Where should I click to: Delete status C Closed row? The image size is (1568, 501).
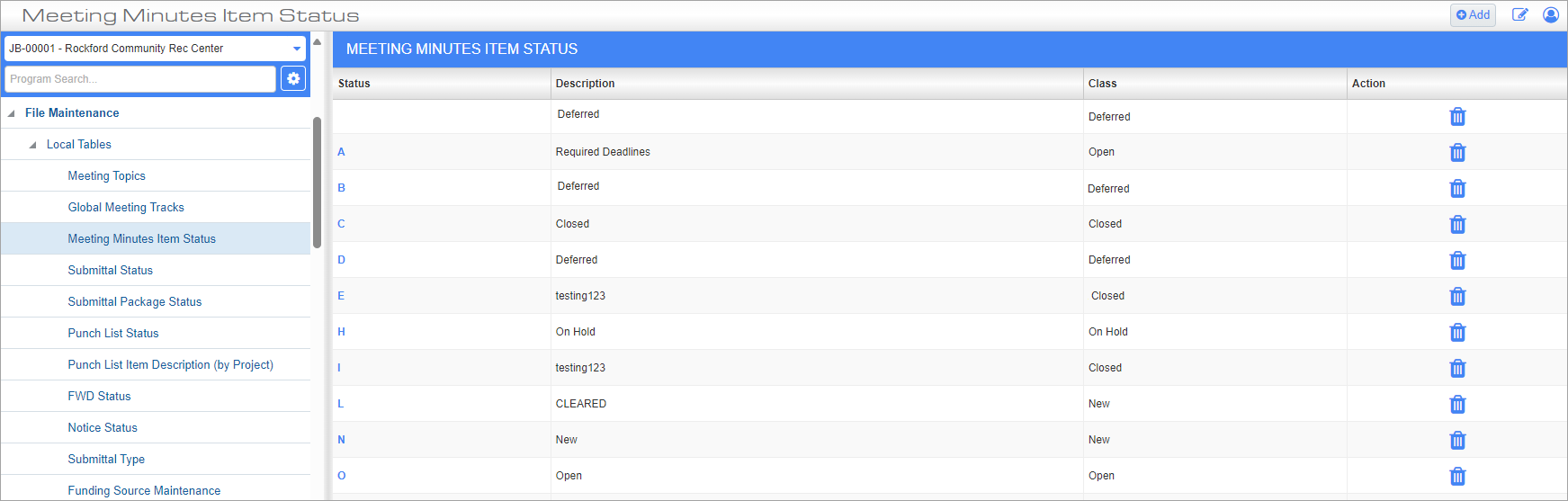pos(1457,225)
